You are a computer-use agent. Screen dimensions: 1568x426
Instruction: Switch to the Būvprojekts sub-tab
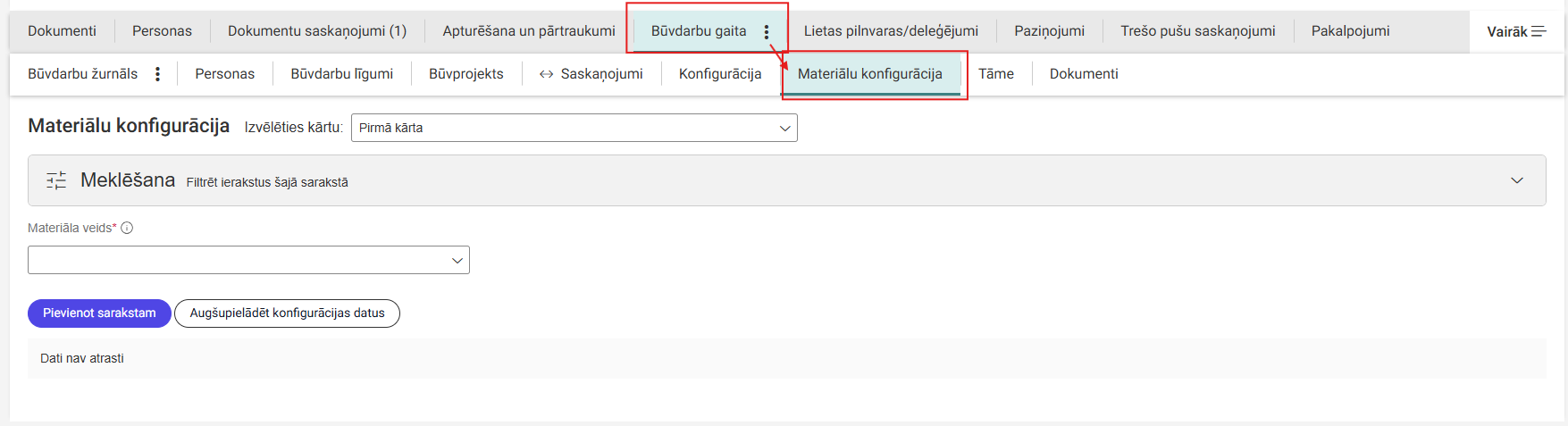[465, 74]
